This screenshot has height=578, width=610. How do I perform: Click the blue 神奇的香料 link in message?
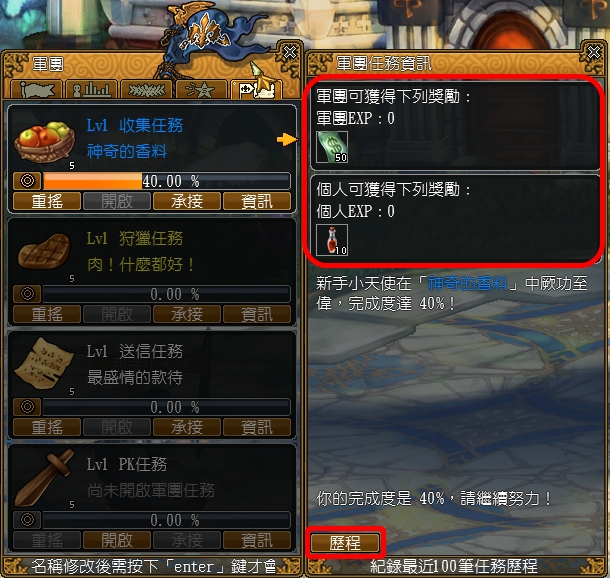pyautogui.click(x=468, y=283)
